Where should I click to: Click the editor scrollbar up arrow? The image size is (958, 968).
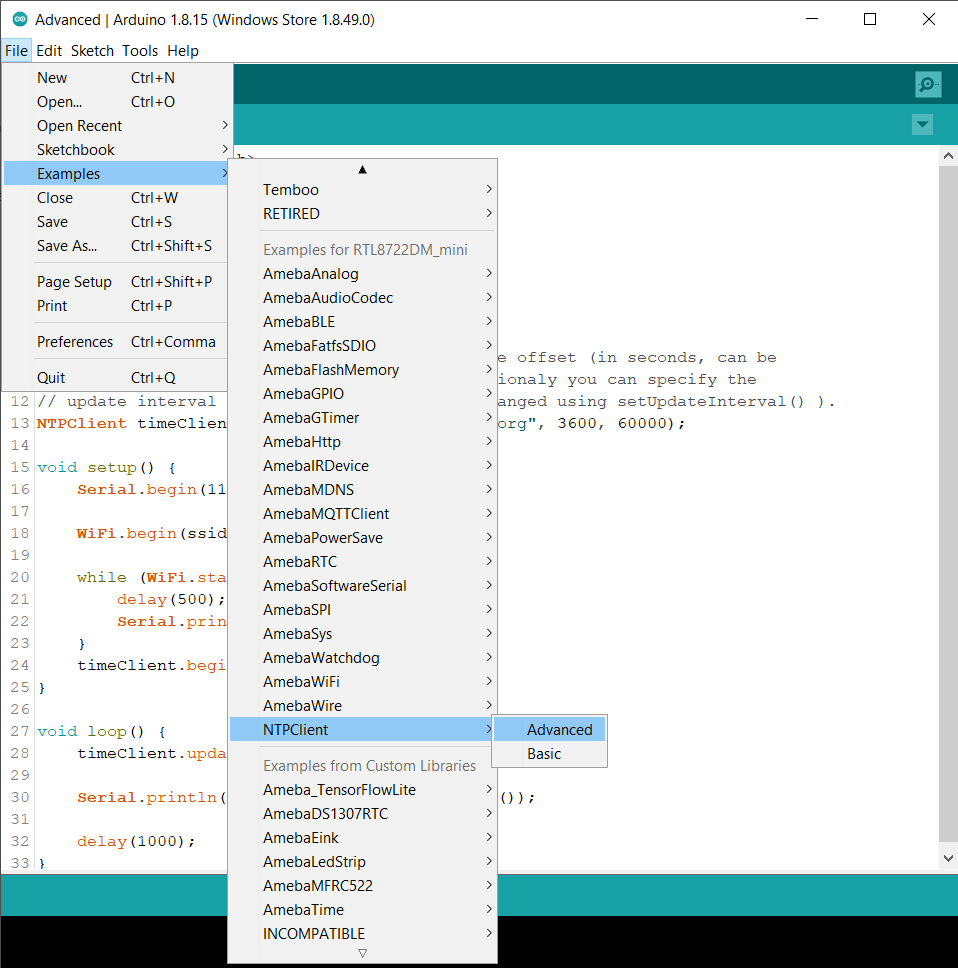948,156
